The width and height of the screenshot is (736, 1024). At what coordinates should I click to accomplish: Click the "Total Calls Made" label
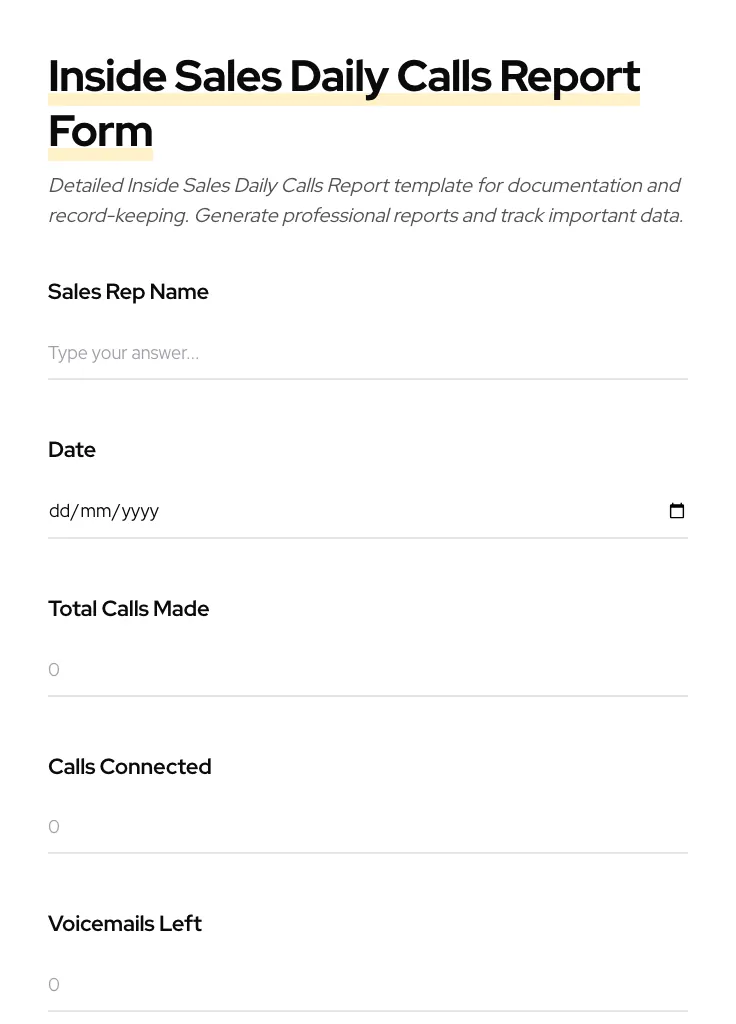tap(128, 609)
